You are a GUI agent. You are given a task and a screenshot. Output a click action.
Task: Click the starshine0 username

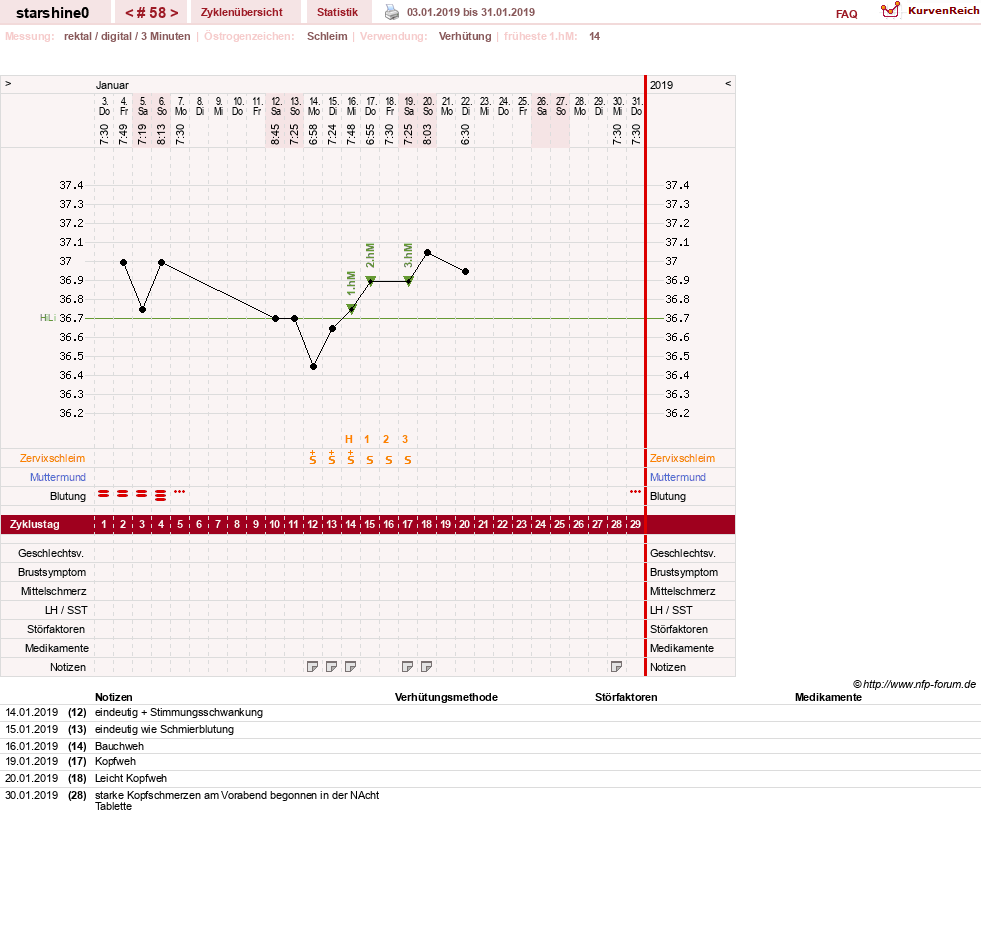53,13
